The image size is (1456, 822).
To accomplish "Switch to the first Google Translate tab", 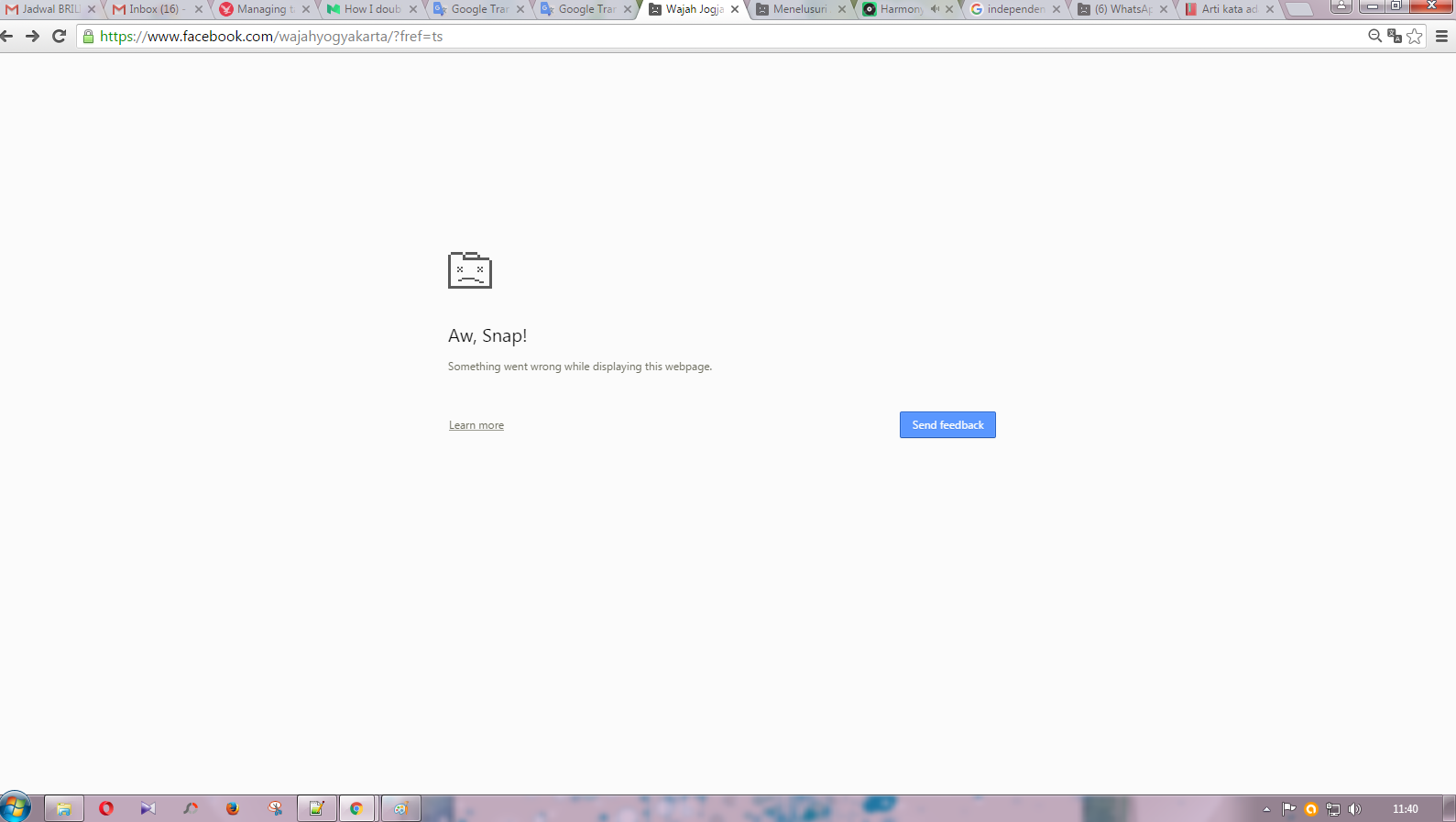I will 478,9.
